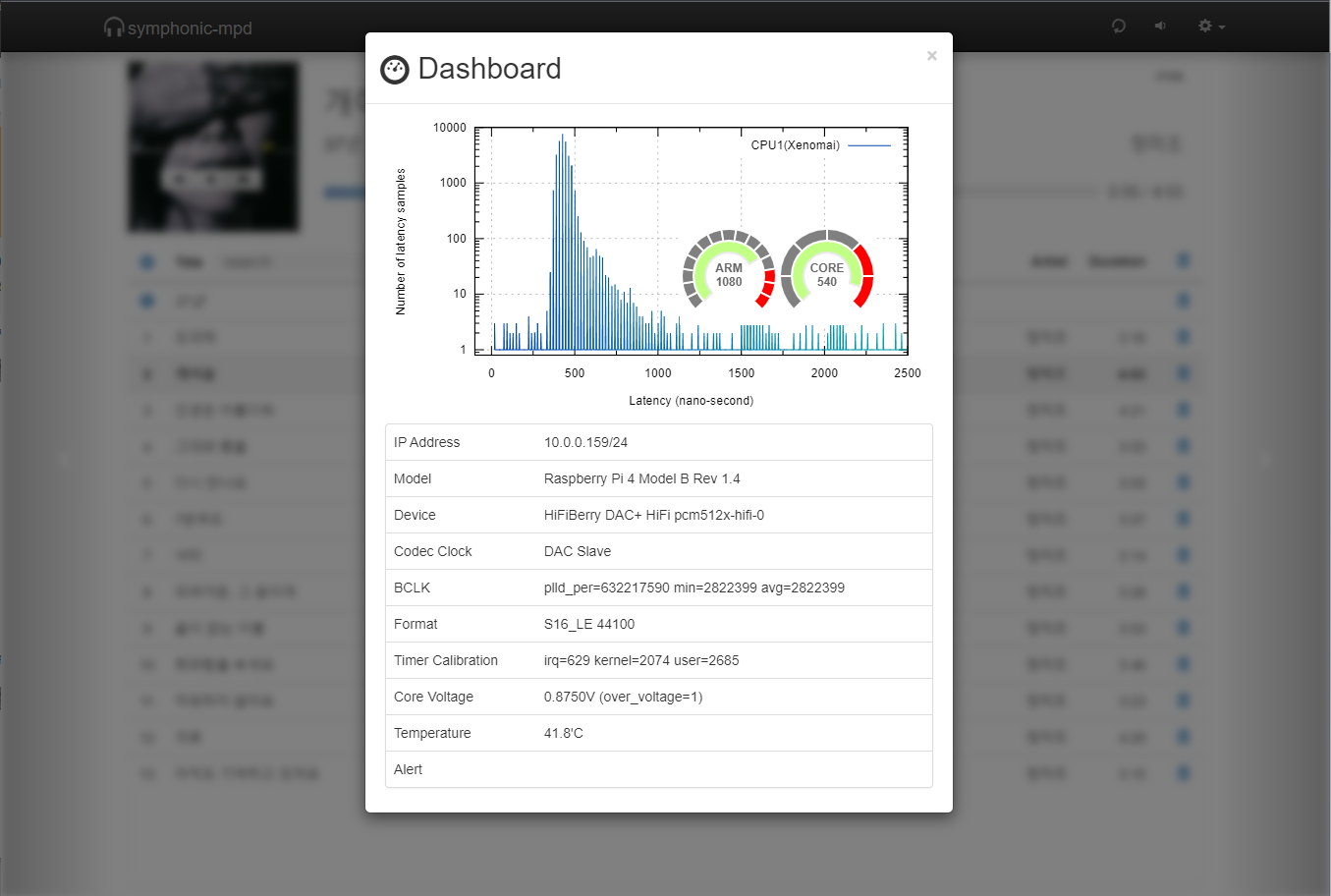Screen dimensions: 1331x896
Task: Select the value 10.0.0.159/24
Action: (585, 442)
